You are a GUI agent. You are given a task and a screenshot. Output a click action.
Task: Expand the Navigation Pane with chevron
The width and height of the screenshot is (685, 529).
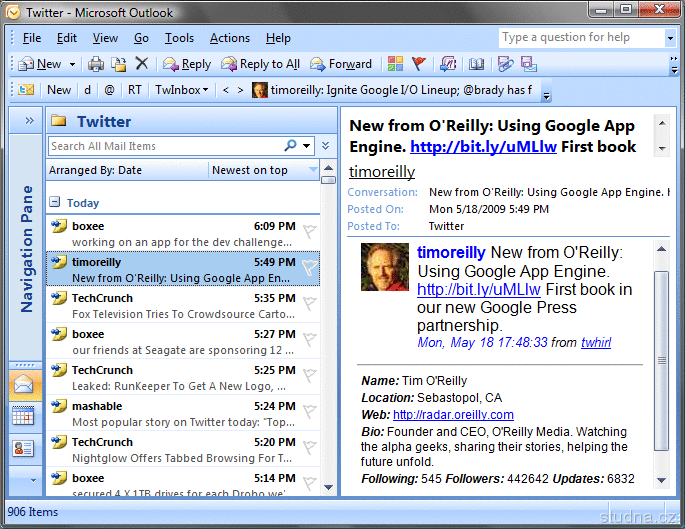click(29, 121)
